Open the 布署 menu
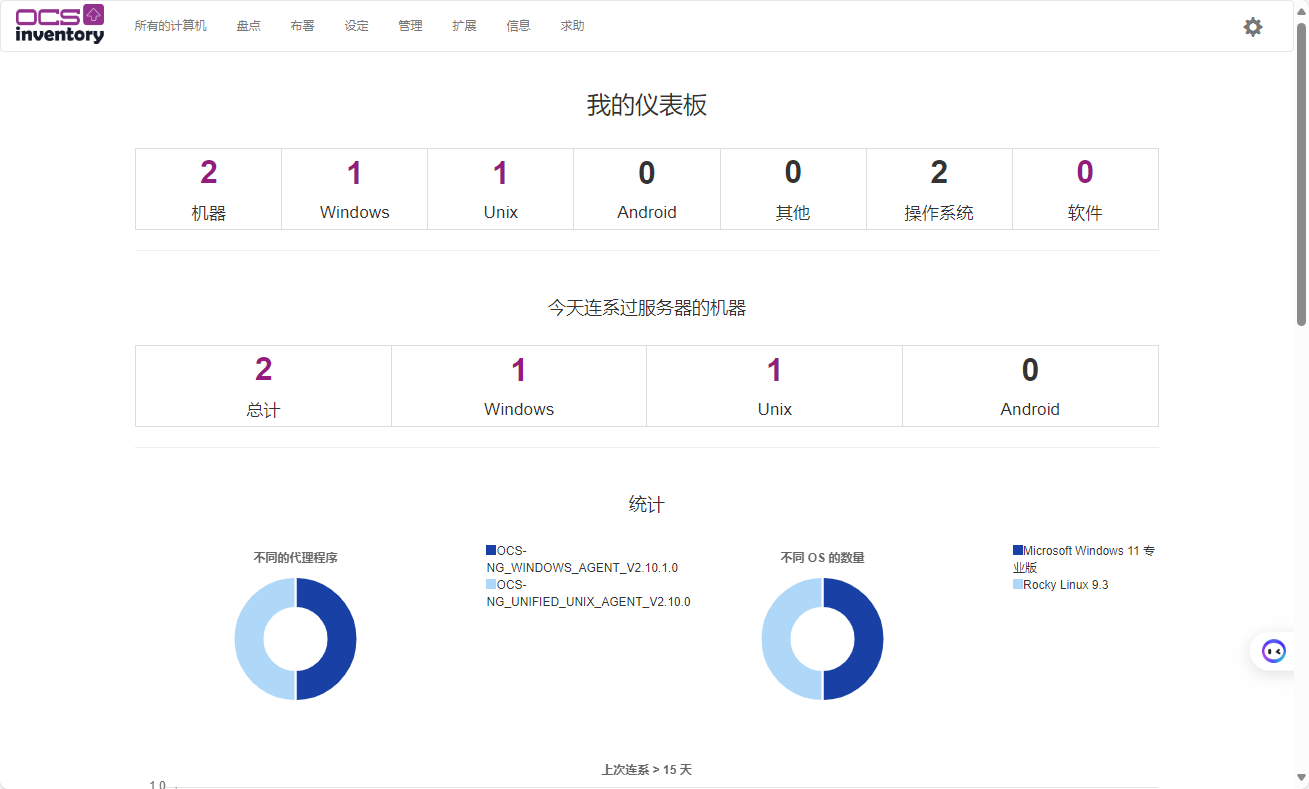This screenshot has width=1309, height=789. coord(303,26)
